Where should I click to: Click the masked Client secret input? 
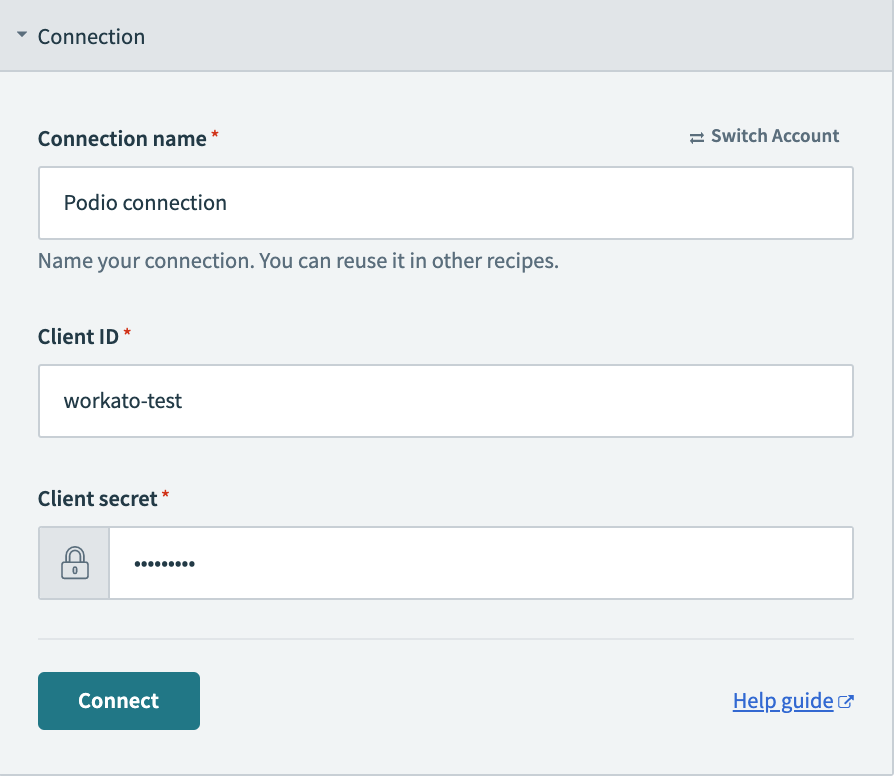click(480, 562)
